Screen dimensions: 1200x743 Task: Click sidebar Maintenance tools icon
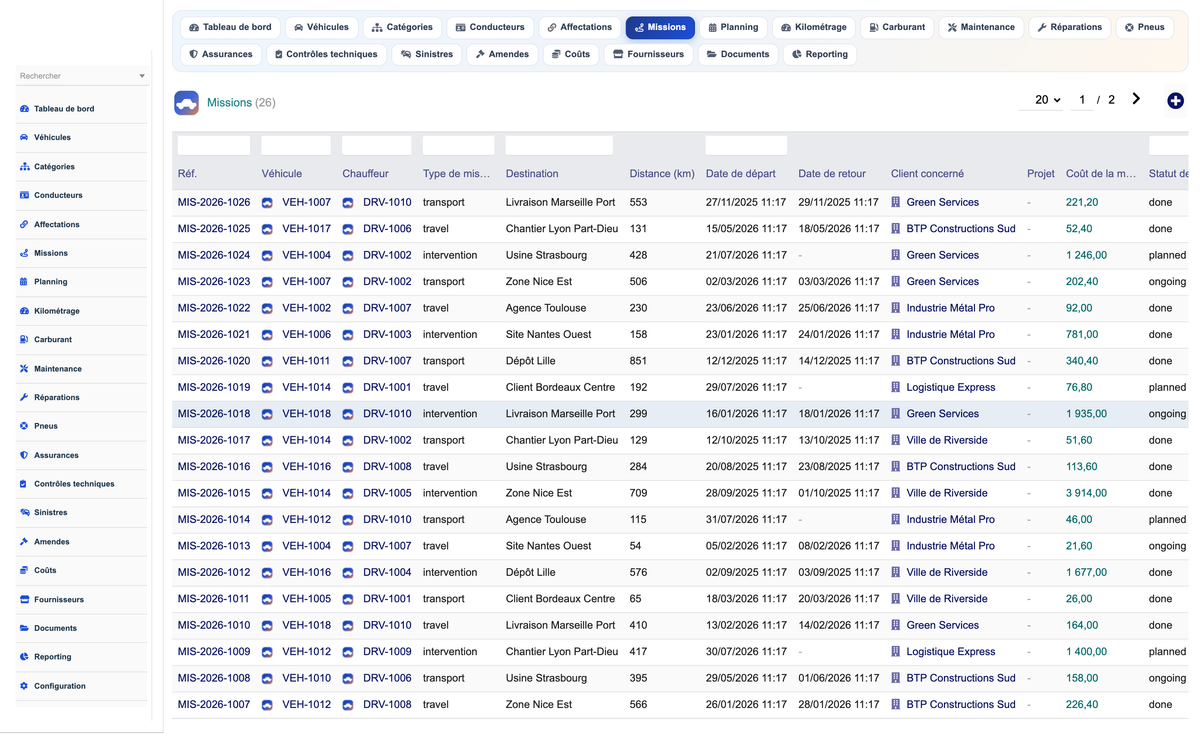(24, 369)
